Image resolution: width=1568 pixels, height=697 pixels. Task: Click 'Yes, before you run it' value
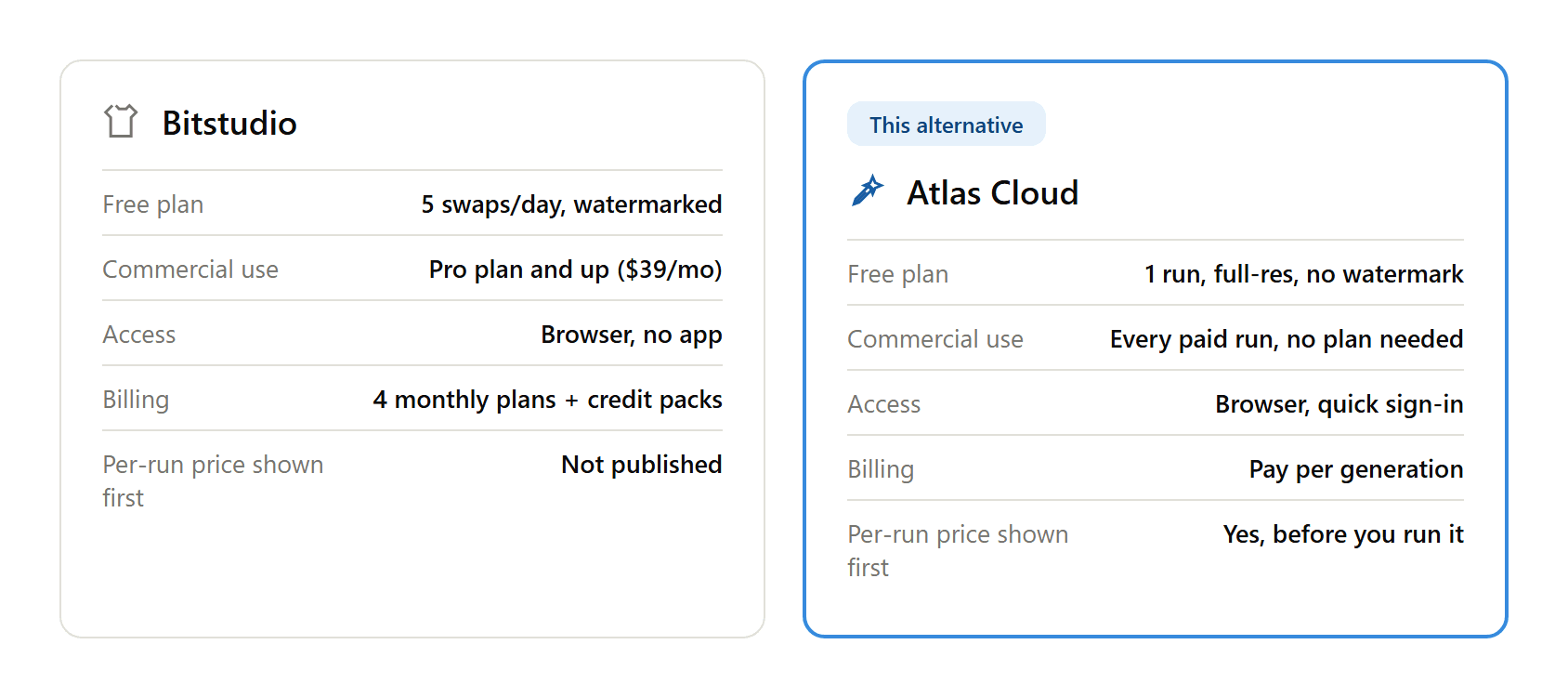[1343, 534]
